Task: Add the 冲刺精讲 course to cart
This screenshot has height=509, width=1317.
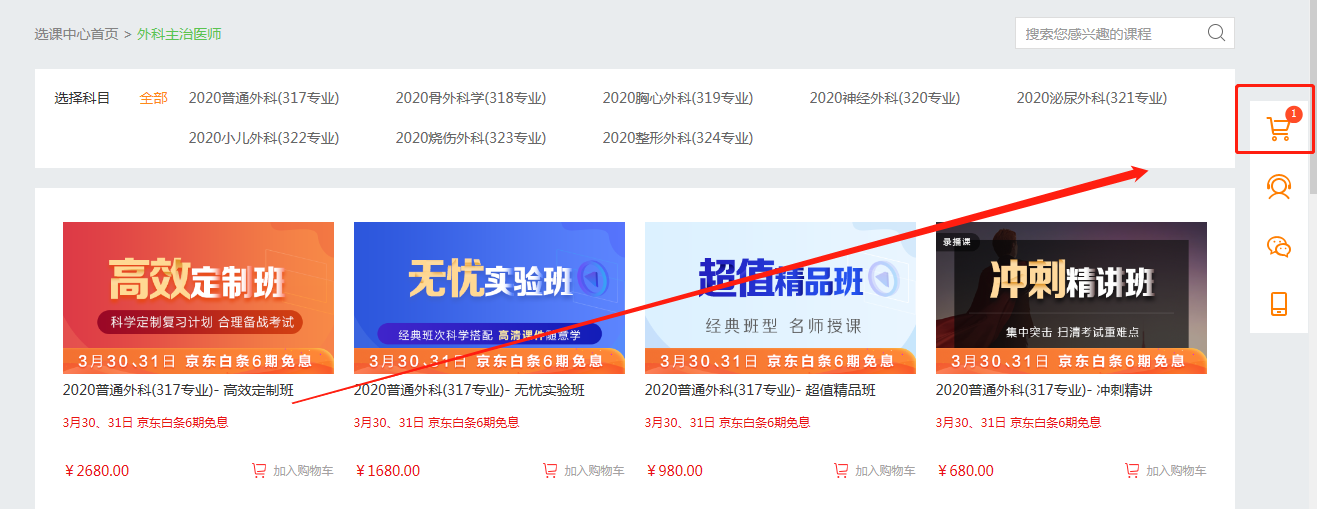Action: click(1165, 470)
